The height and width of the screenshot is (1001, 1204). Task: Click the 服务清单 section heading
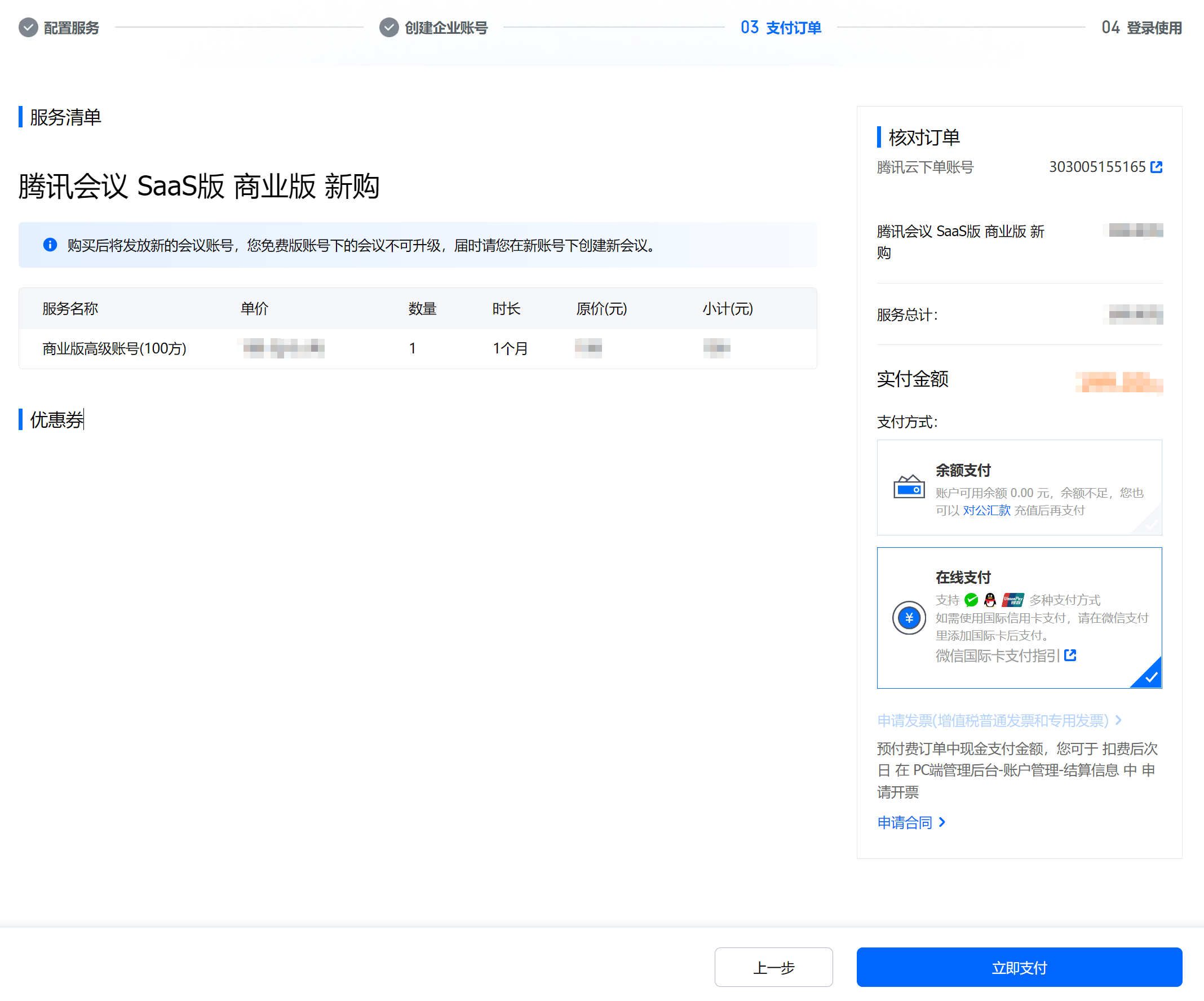65,117
